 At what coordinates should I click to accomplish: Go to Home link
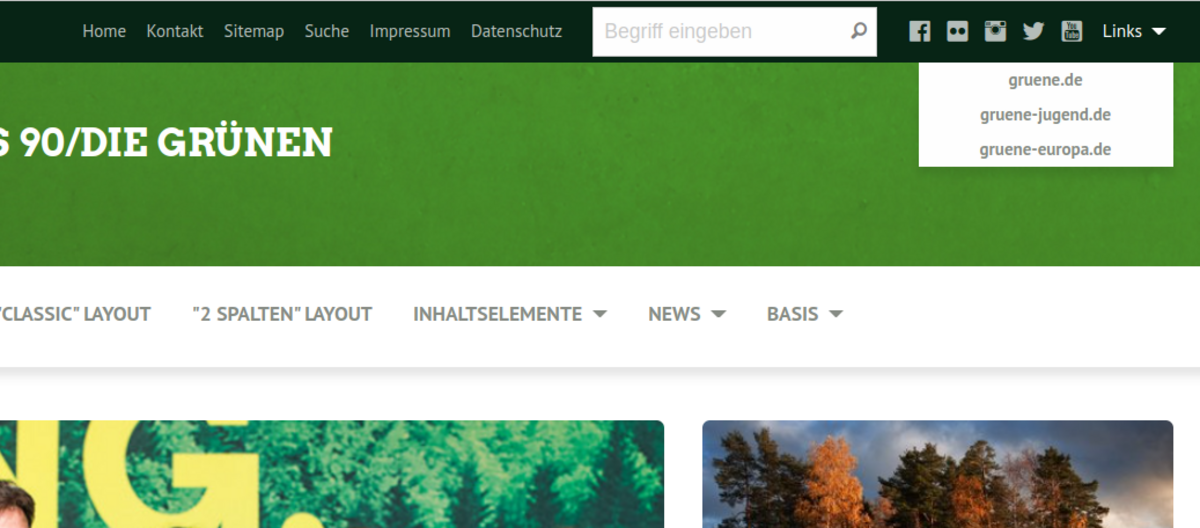pos(104,31)
